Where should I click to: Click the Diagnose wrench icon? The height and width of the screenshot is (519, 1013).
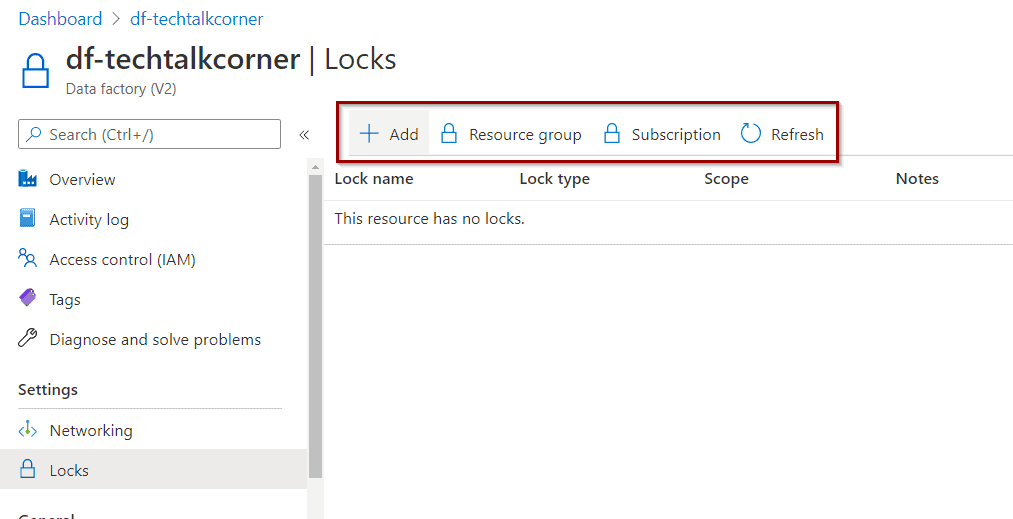(28, 338)
